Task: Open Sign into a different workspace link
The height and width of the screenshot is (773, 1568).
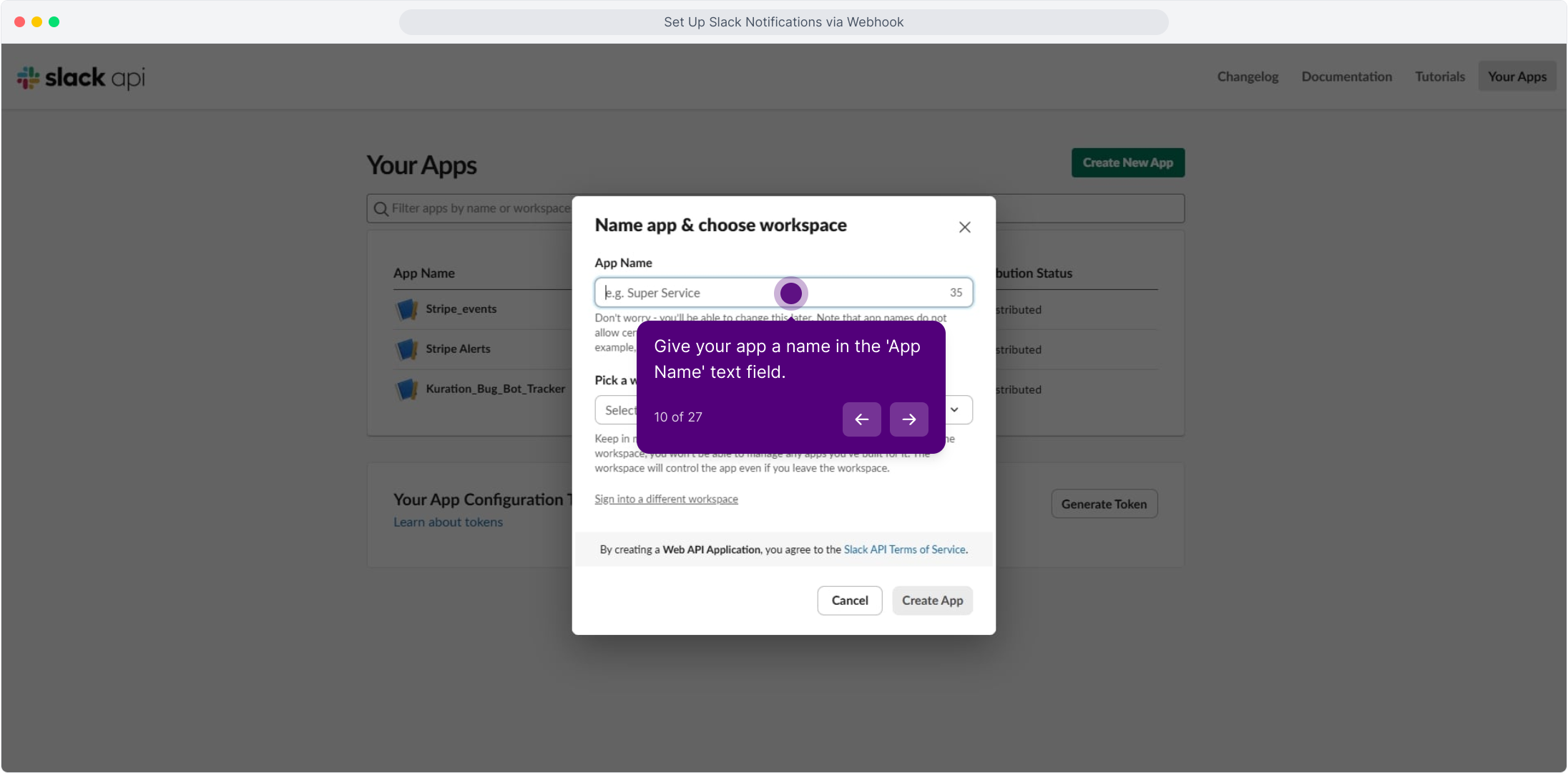Action: 666,499
